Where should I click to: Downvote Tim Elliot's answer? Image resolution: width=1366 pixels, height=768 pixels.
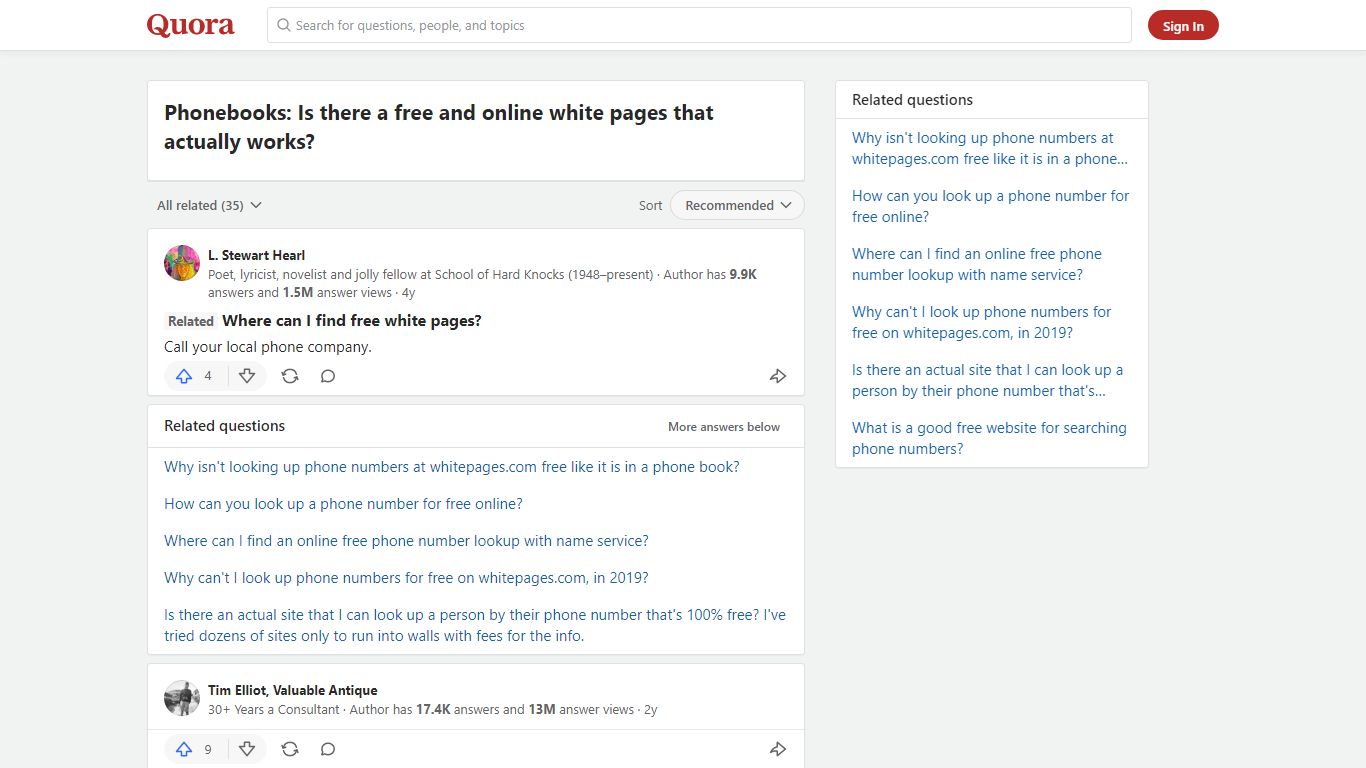(x=247, y=749)
